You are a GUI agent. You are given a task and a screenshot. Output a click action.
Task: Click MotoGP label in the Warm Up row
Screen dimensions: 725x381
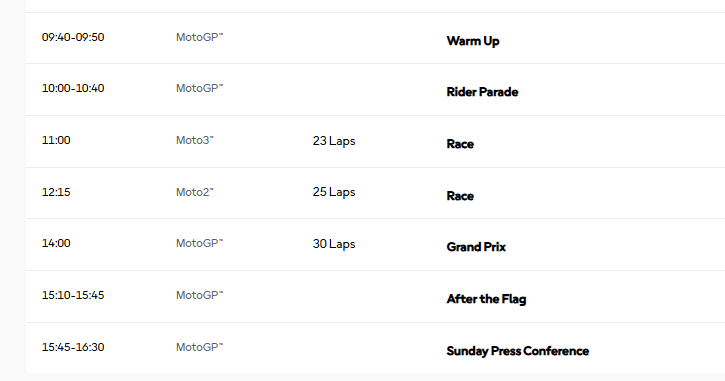click(199, 37)
